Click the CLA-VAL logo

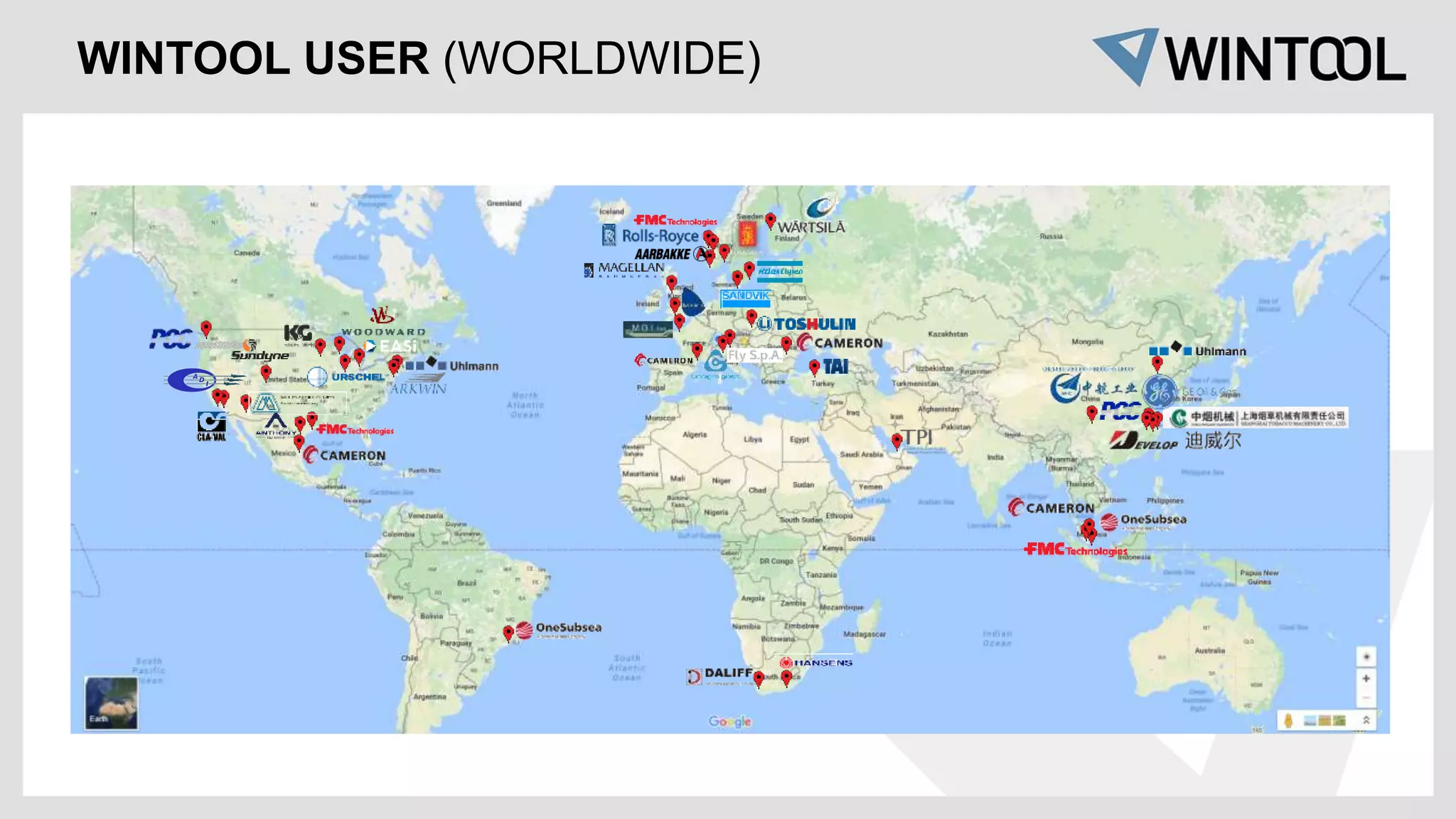pyautogui.click(x=212, y=427)
